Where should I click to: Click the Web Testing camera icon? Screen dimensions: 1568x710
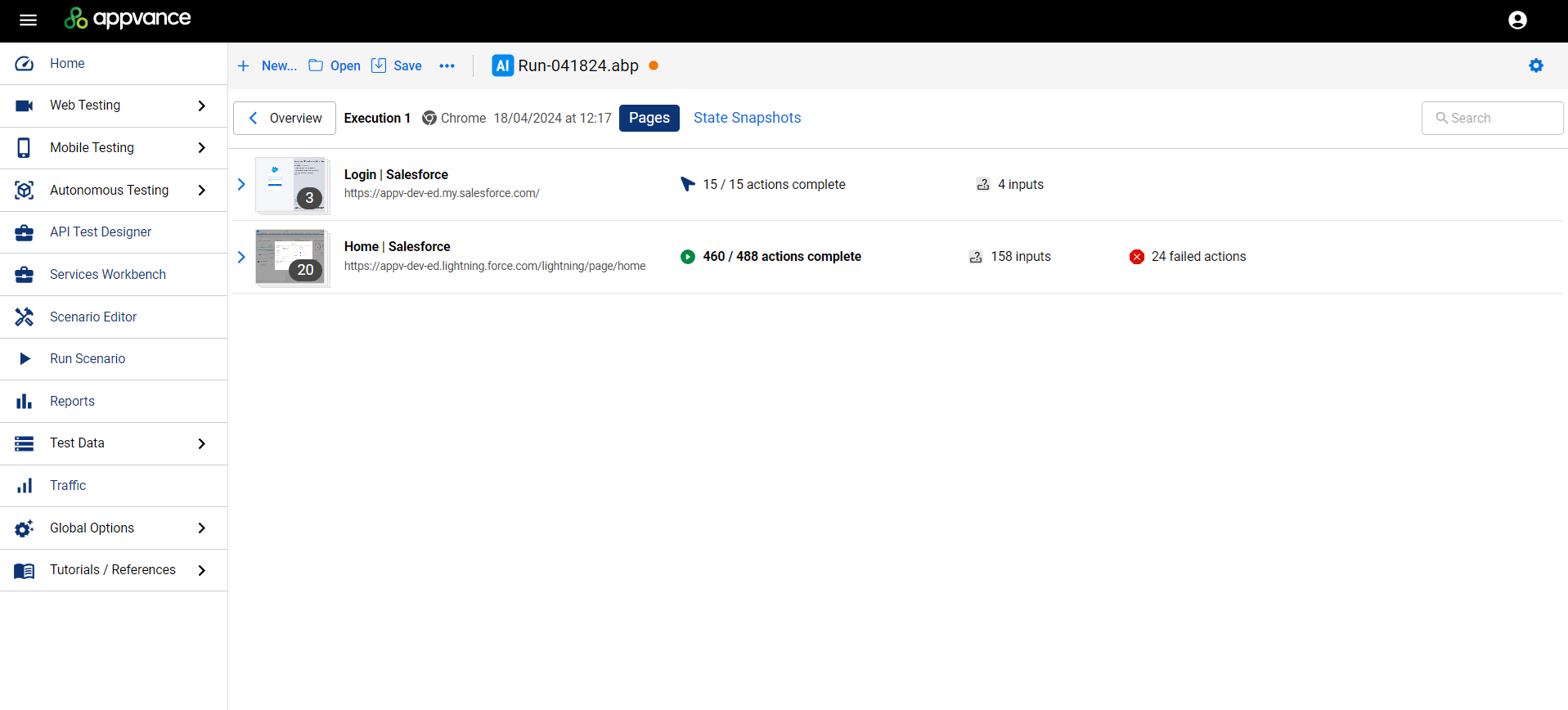point(25,106)
